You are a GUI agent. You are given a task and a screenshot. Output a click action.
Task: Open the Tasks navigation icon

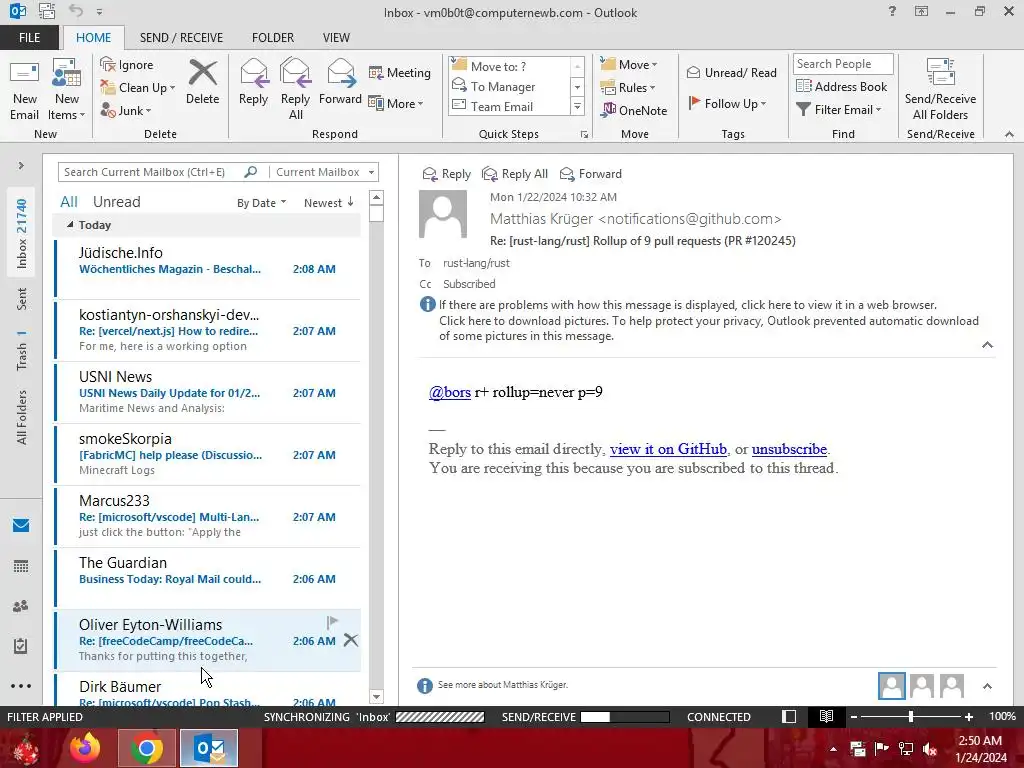(x=21, y=646)
